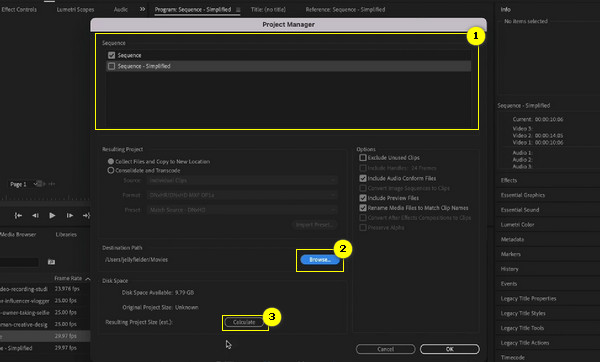Uncheck the Sequence checkbox in the list
This screenshot has height=362, width=600.
(x=111, y=55)
